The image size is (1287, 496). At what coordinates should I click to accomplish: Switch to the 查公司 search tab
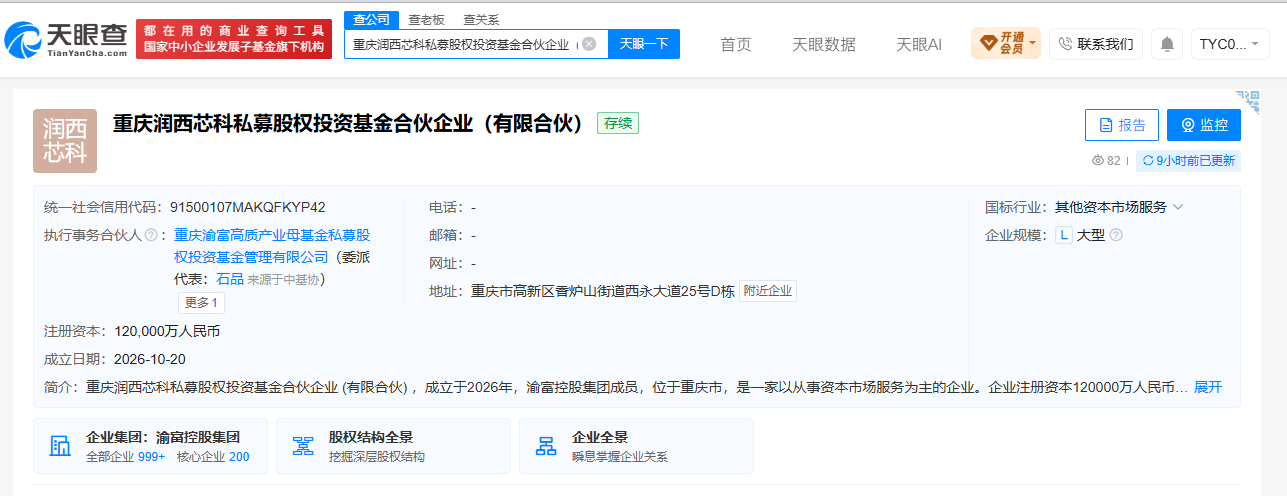point(371,20)
